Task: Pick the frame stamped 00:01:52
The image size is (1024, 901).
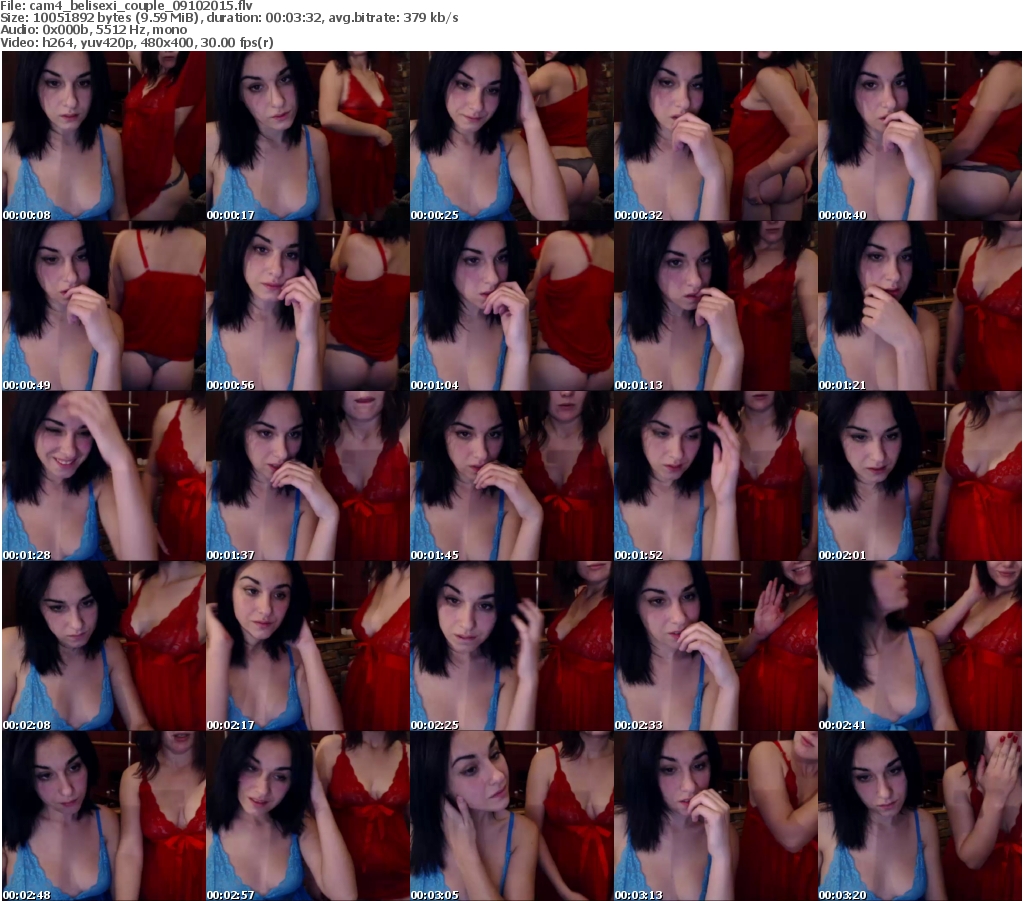Action: coord(715,476)
